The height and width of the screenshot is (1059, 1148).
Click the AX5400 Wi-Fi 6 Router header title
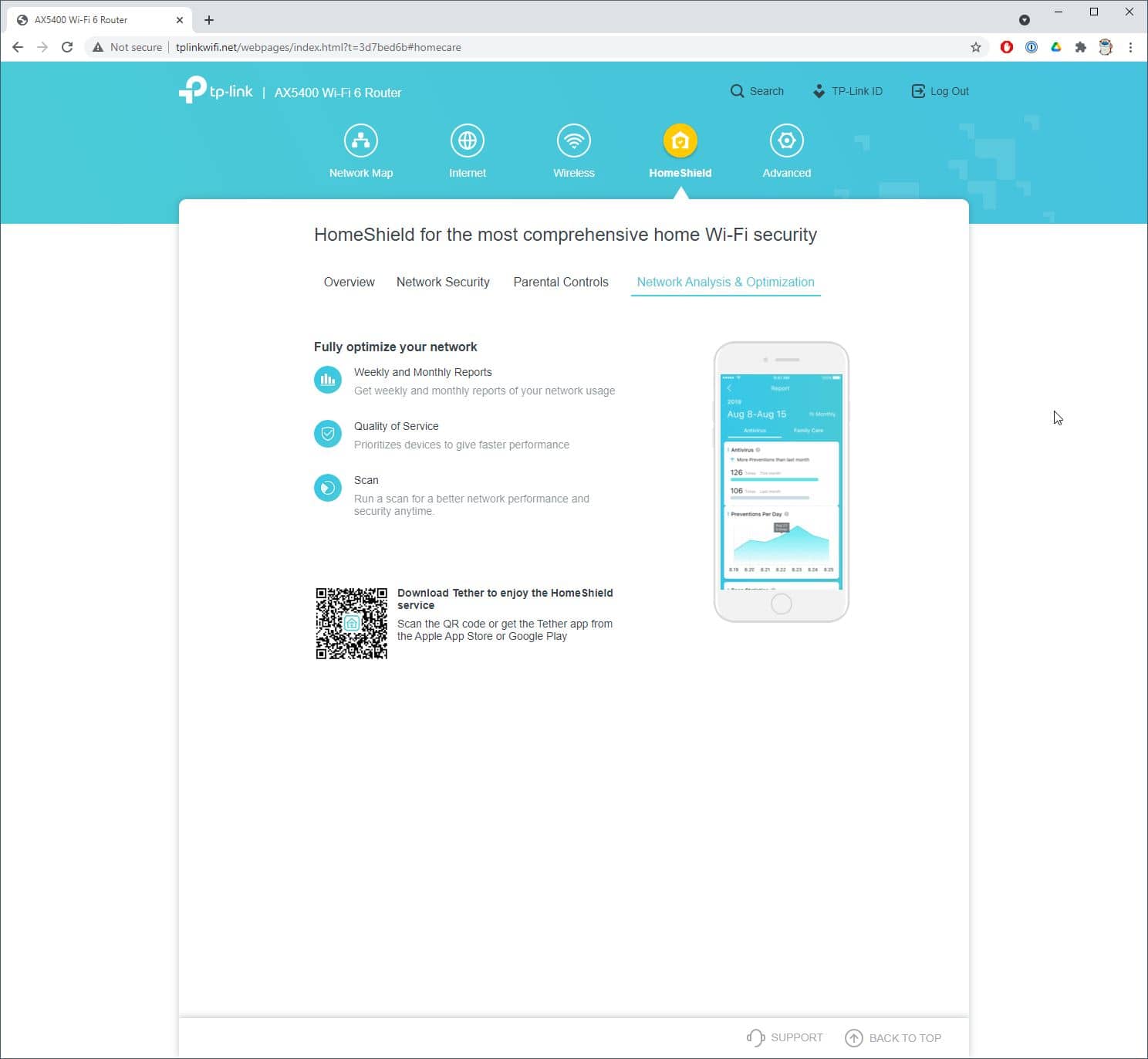338,93
